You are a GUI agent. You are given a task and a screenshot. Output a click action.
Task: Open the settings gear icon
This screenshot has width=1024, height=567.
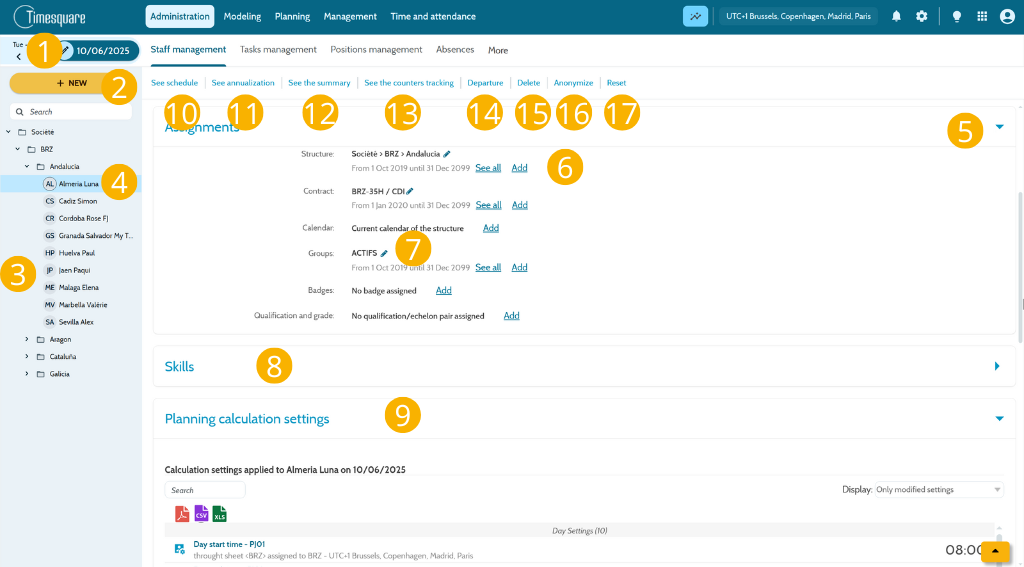click(921, 16)
